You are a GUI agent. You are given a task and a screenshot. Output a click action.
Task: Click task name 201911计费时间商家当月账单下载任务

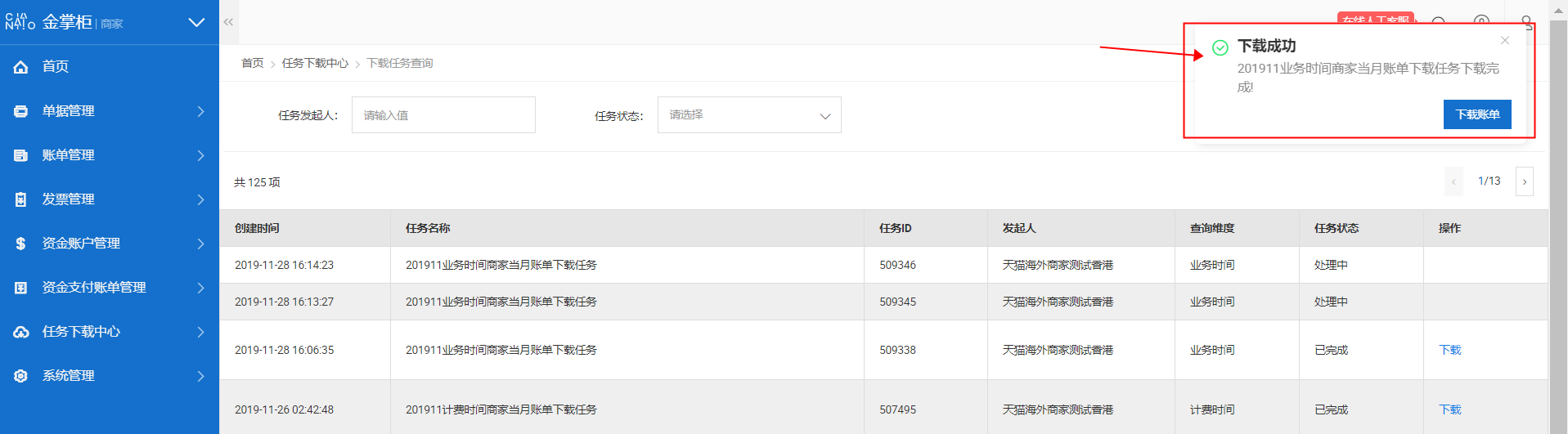coord(501,409)
